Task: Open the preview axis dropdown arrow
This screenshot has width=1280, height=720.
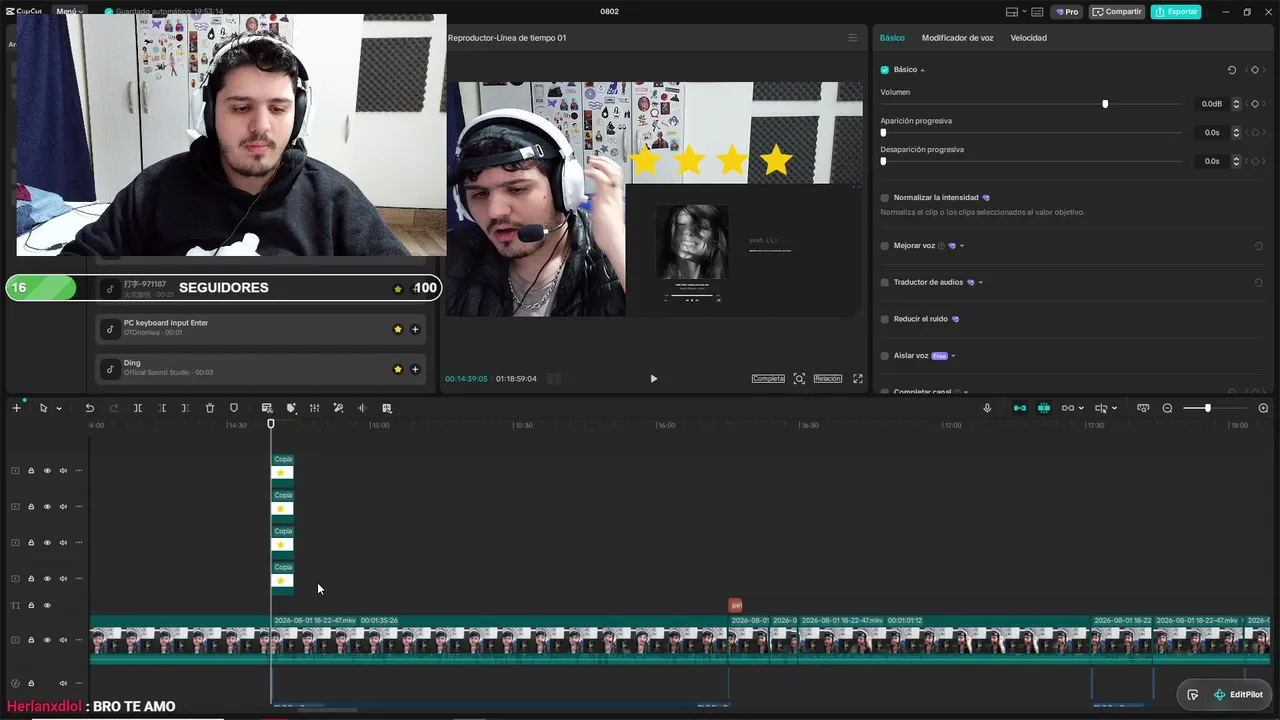Action: (x=1115, y=408)
